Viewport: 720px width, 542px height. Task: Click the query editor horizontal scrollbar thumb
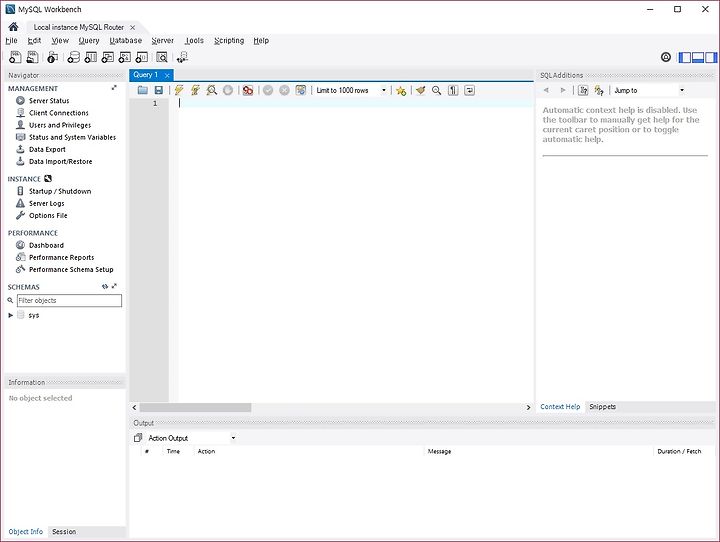tap(196, 407)
